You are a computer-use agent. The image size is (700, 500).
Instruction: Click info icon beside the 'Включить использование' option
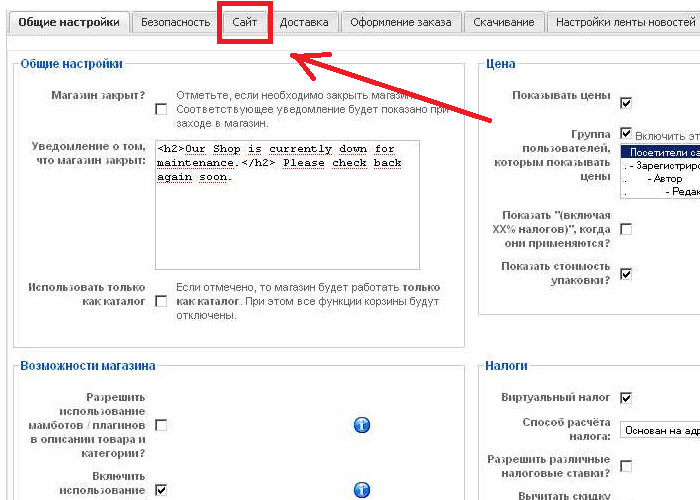[x=362, y=490]
